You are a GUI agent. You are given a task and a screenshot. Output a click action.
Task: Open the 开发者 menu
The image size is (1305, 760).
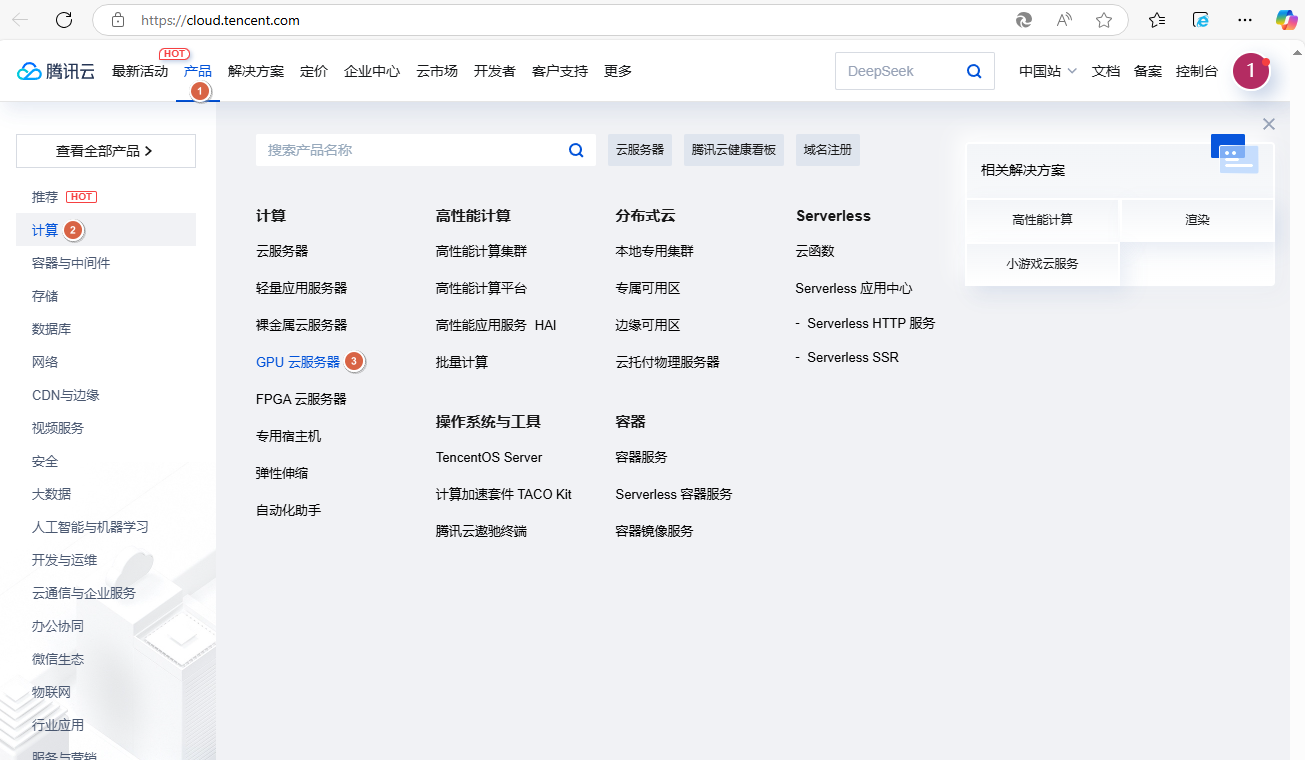(495, 71)
